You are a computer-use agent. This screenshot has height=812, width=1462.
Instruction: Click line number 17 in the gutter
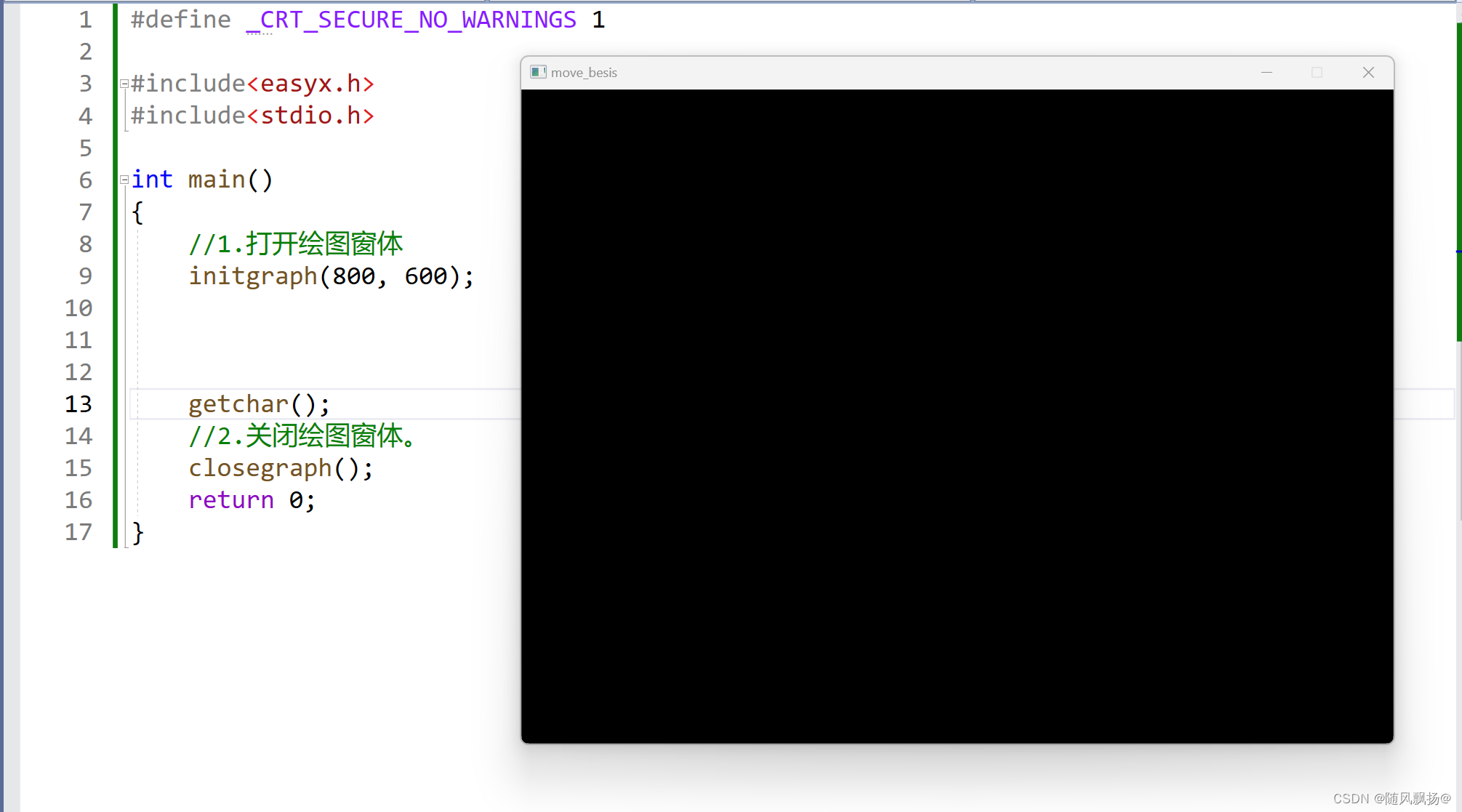79,532
